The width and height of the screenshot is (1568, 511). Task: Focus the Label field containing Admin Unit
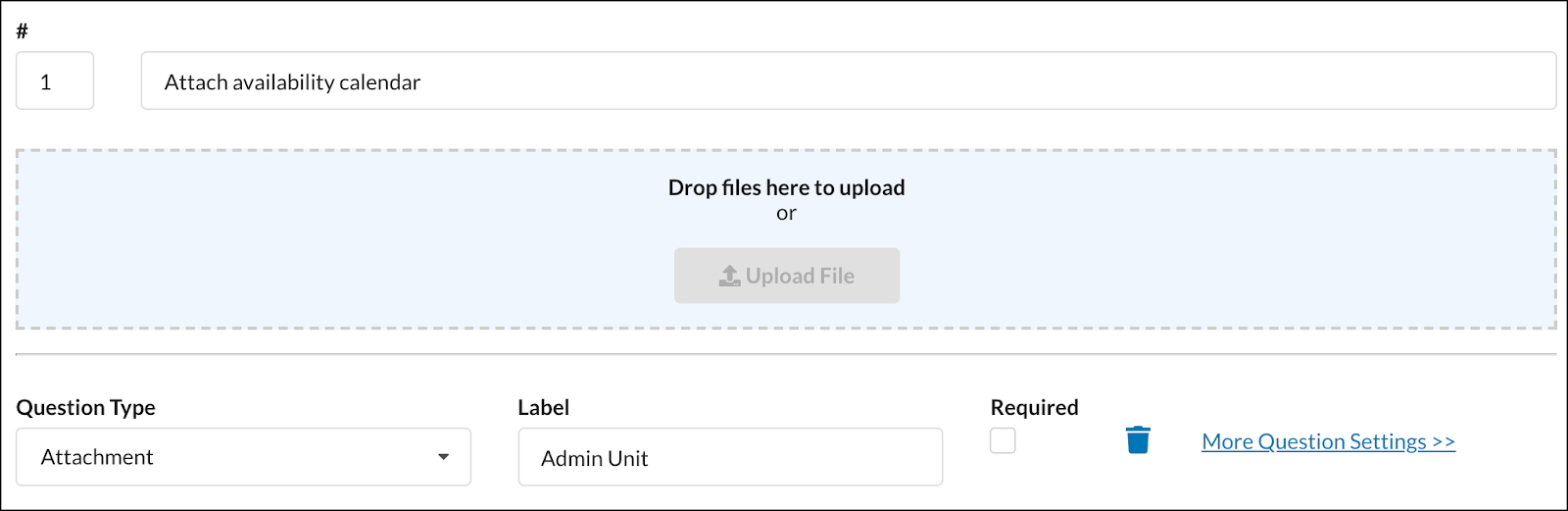730,457
